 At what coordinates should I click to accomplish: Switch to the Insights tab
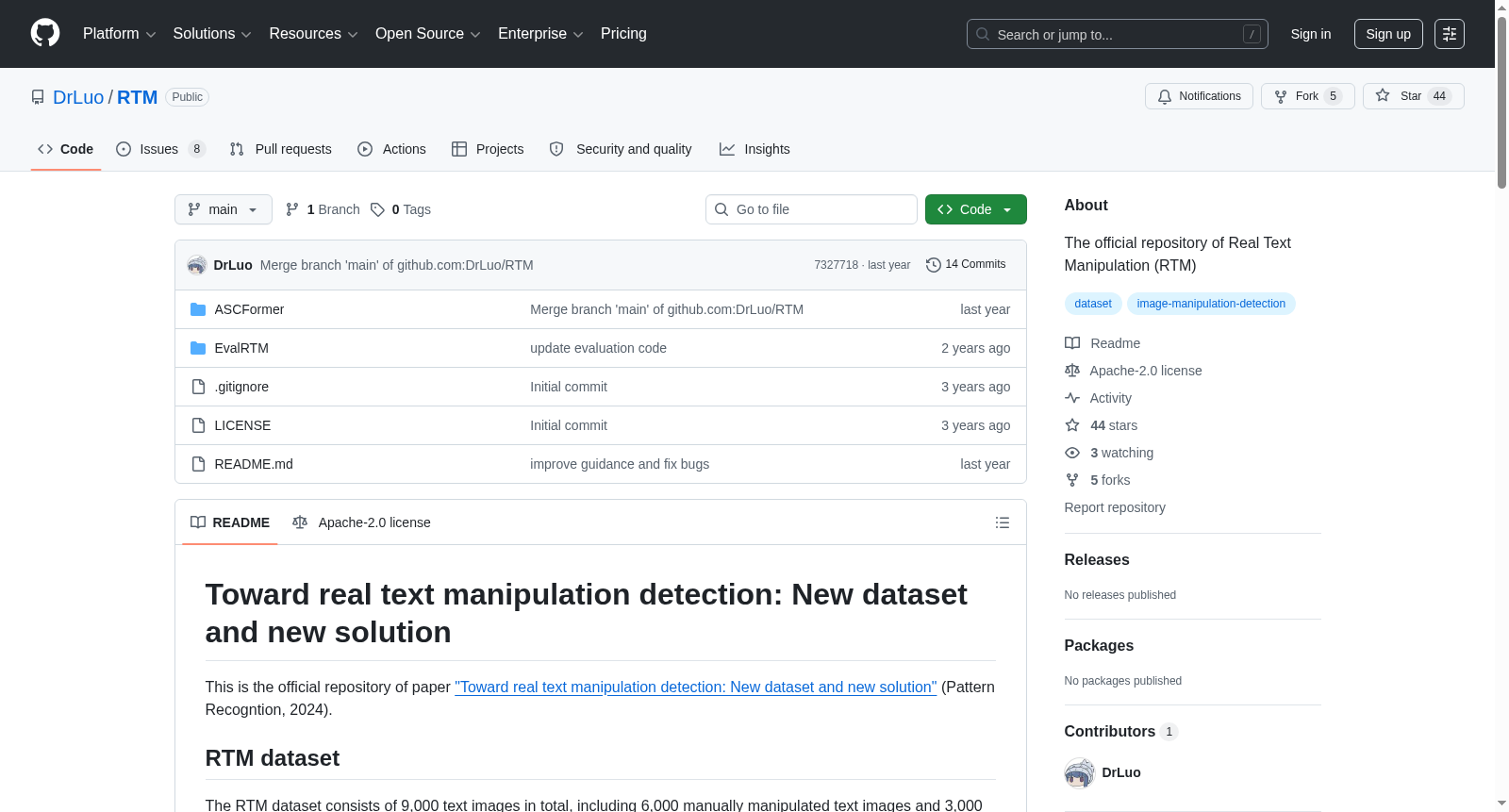coord(754,149)
